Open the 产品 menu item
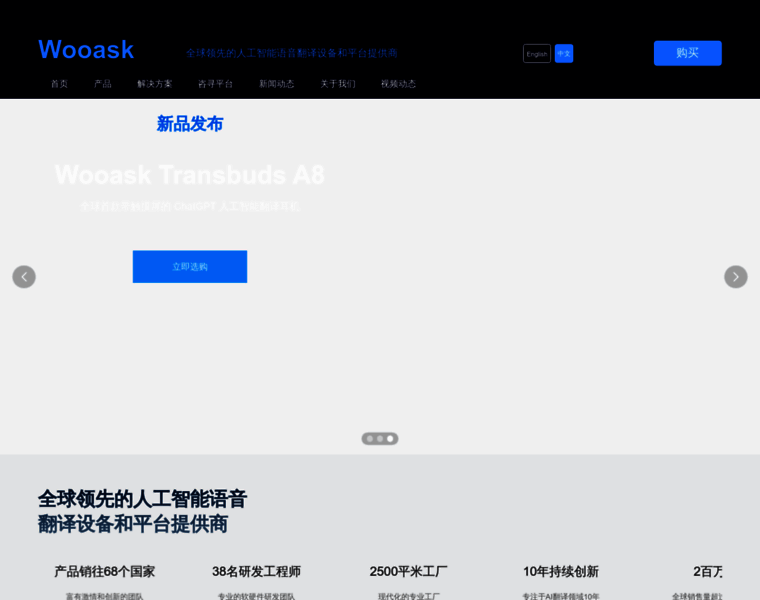Viewport: 760px width, 600px height. pyautogui.click(x=103, y=84)
